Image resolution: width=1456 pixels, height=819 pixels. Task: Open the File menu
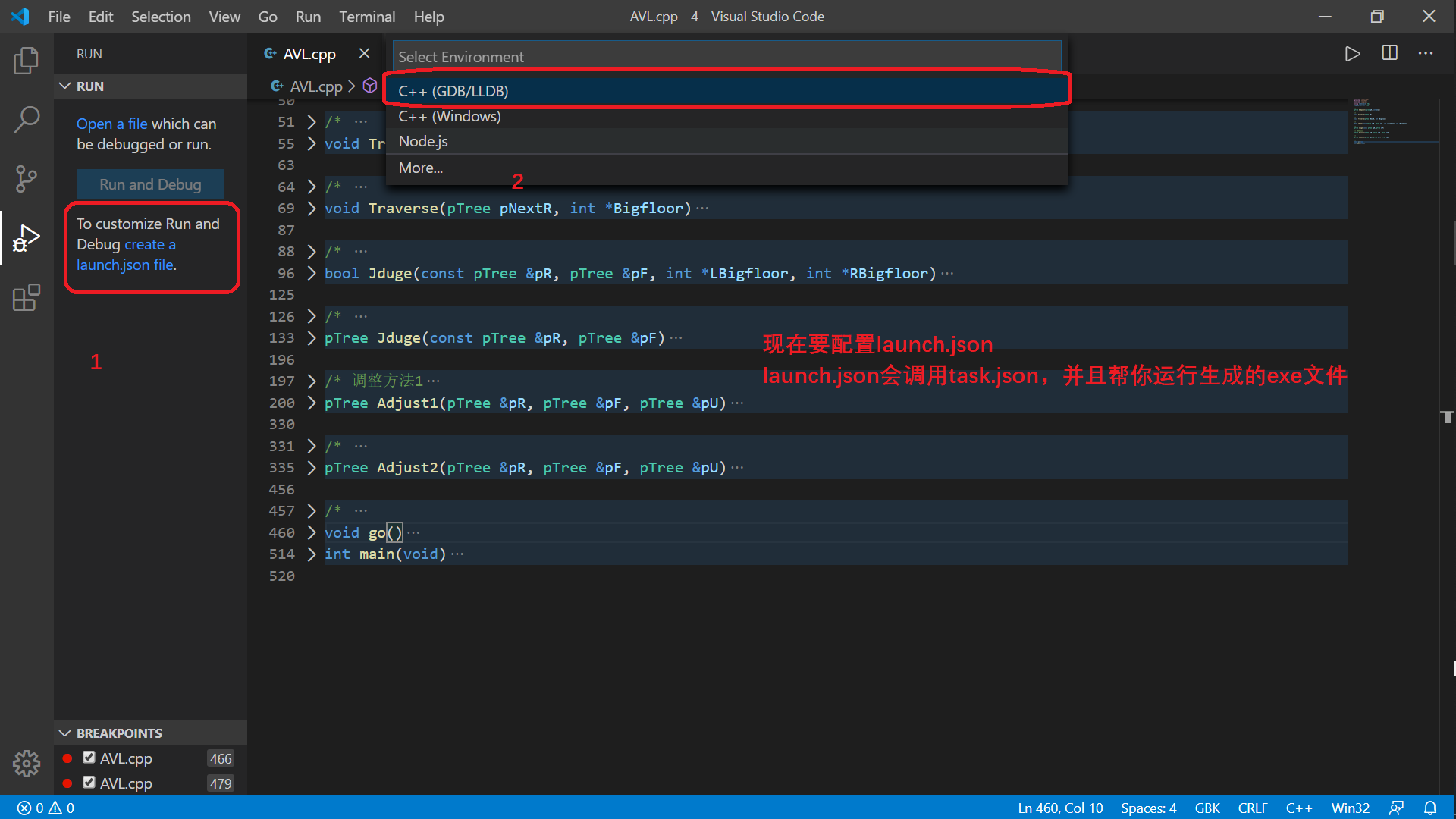click(59, 16)
